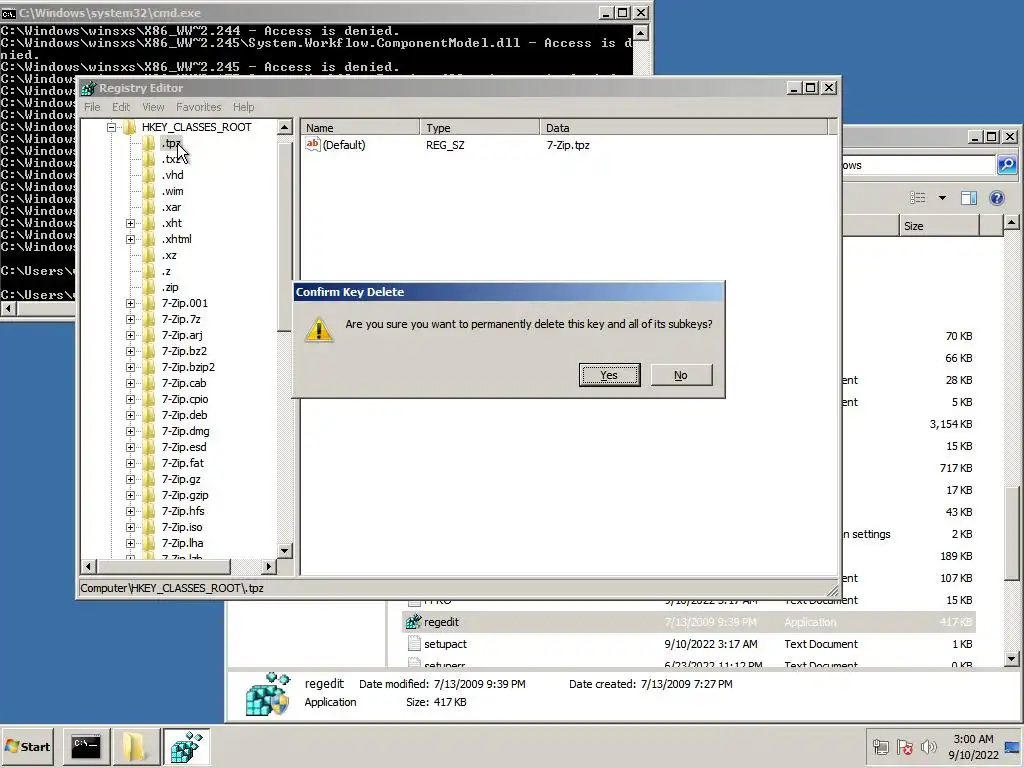
Task: Click the Size column header in Explorer
Action: point(939,226)
